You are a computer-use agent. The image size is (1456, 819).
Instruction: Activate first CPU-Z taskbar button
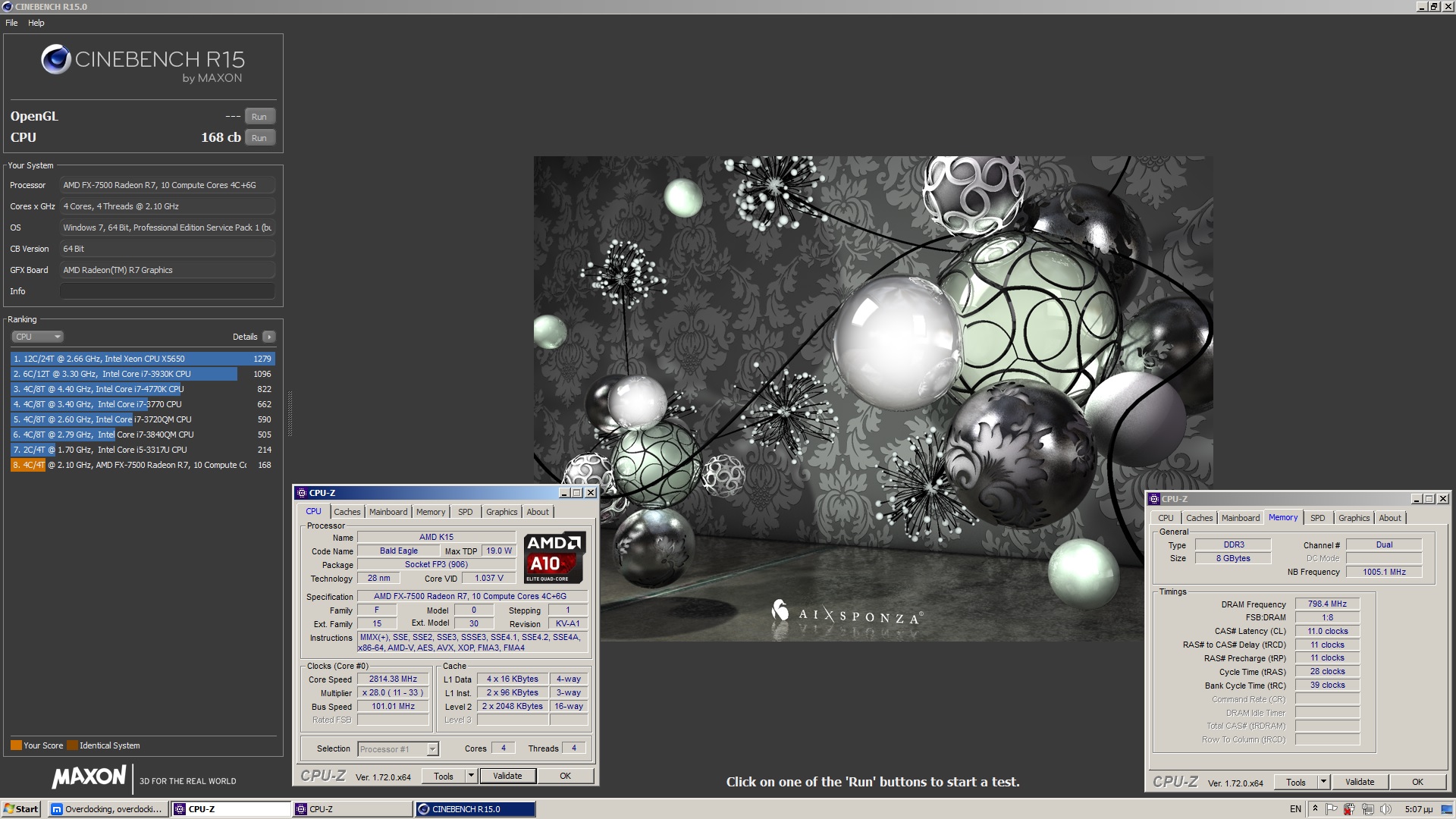pos(231,809)
